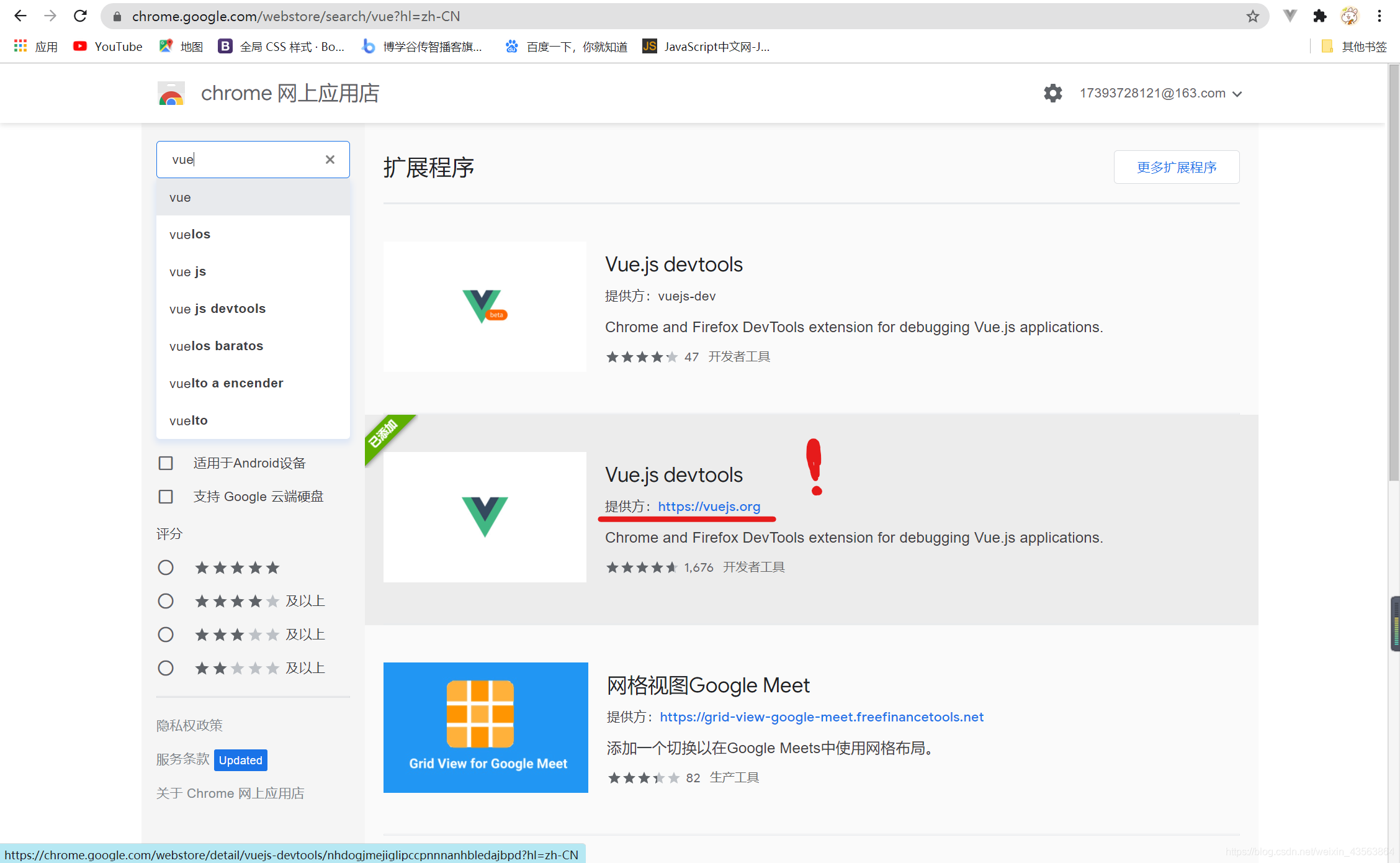Open the Chrome three-dot menu
The width and height of the screenshot is (1400, 863).
1380,16
